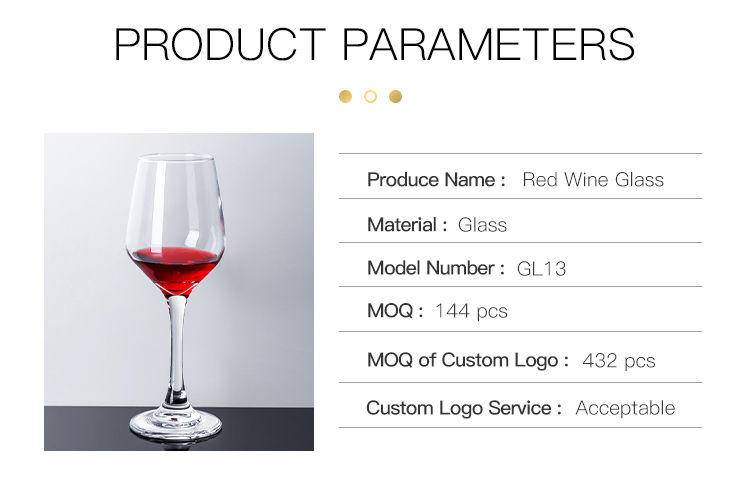Viewport: 750px width, 482px height.
Task: Click the Red Wine Glass value
Action: click(593, 180)
